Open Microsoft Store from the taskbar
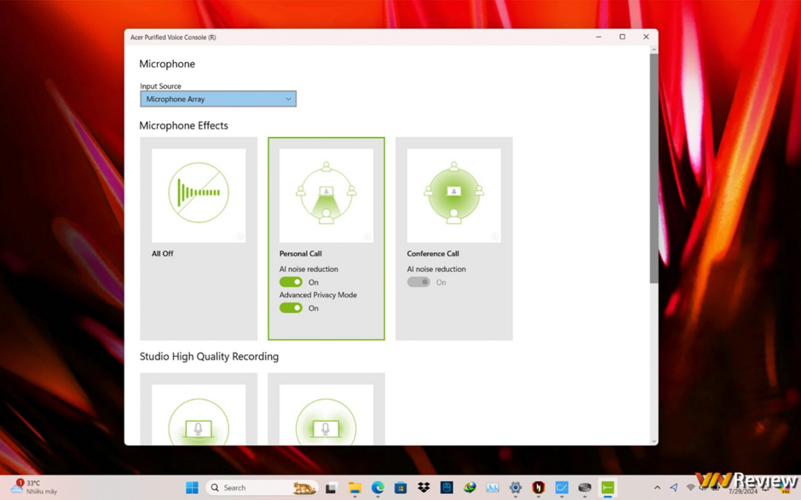The height and width of the screenshot is (500, 801). [400, 488]
